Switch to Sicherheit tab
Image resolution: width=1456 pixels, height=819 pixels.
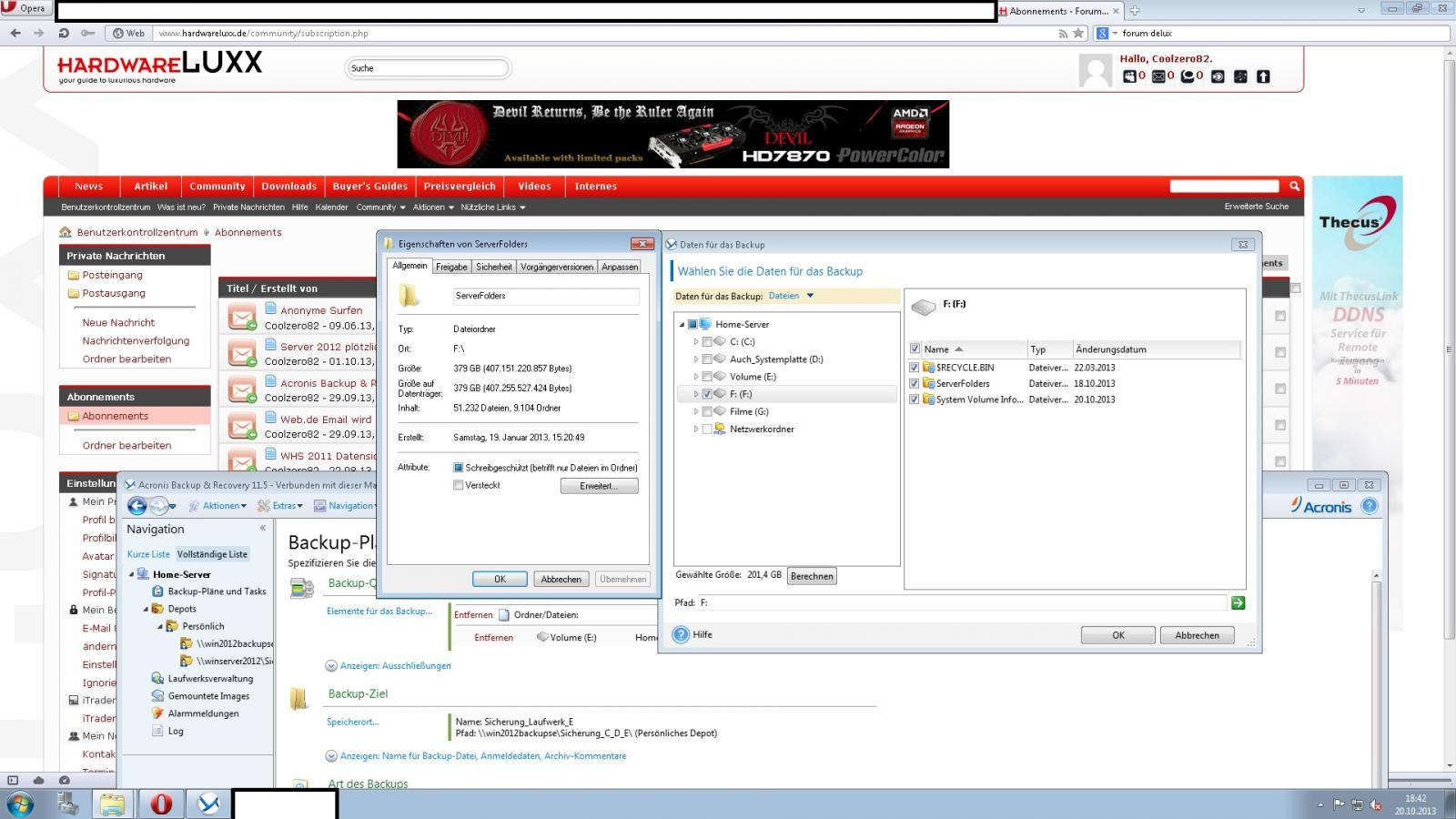(x=494, y=267)
